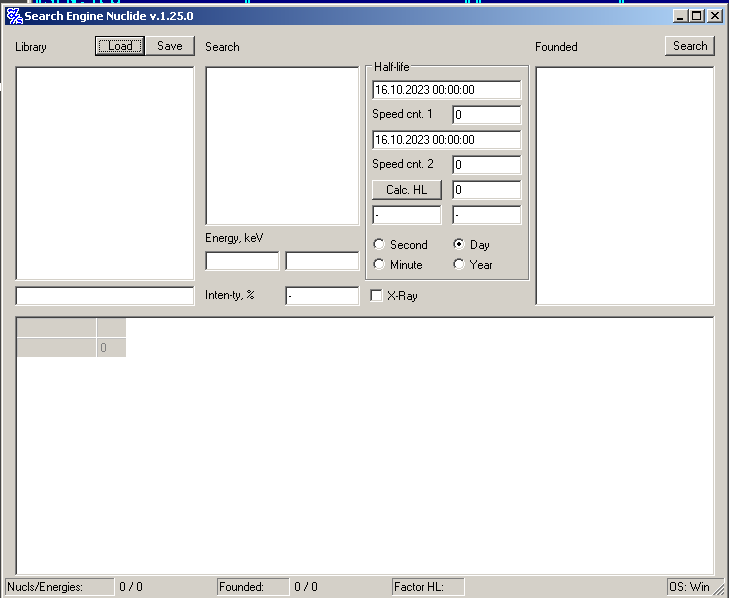Click the first half-life date field

(x=446, y=90)
